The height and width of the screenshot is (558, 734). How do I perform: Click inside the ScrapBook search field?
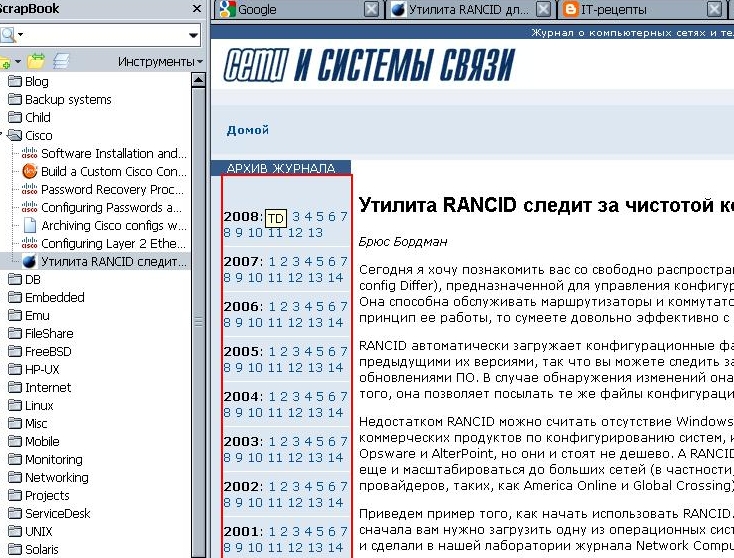click(x=105, y=35)
